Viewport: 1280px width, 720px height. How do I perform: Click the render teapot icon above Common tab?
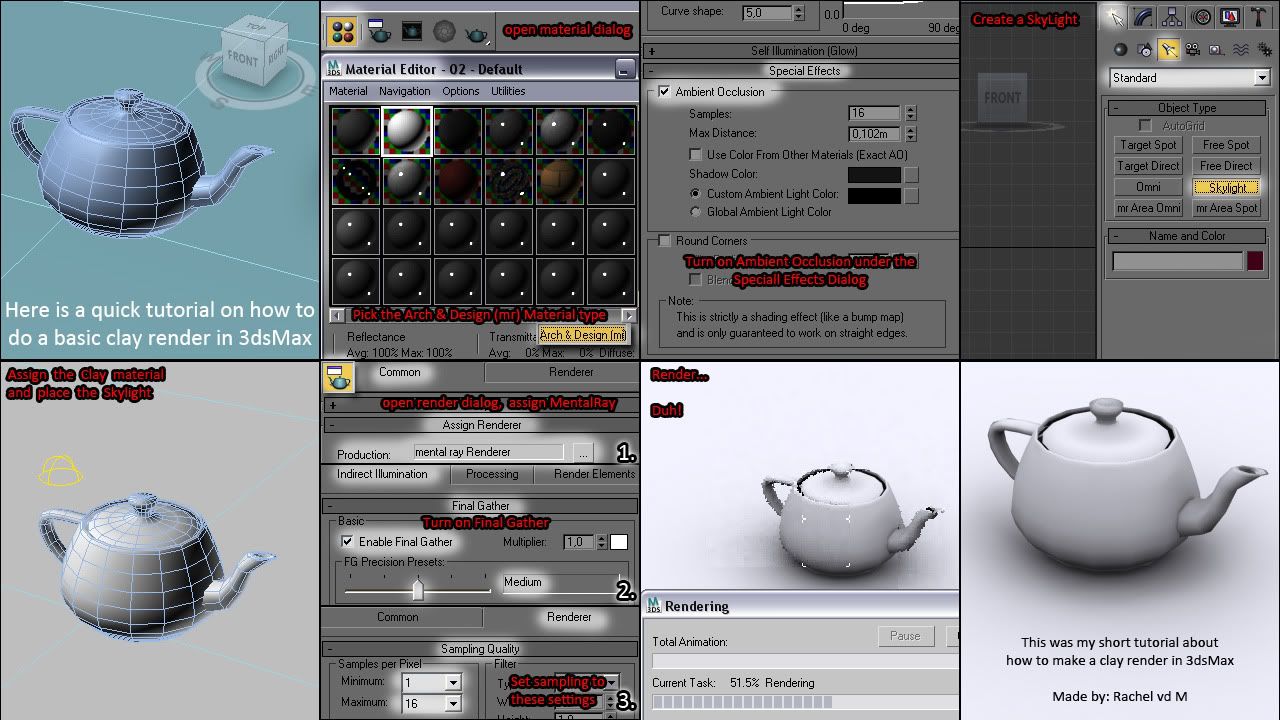pos(340,378)
